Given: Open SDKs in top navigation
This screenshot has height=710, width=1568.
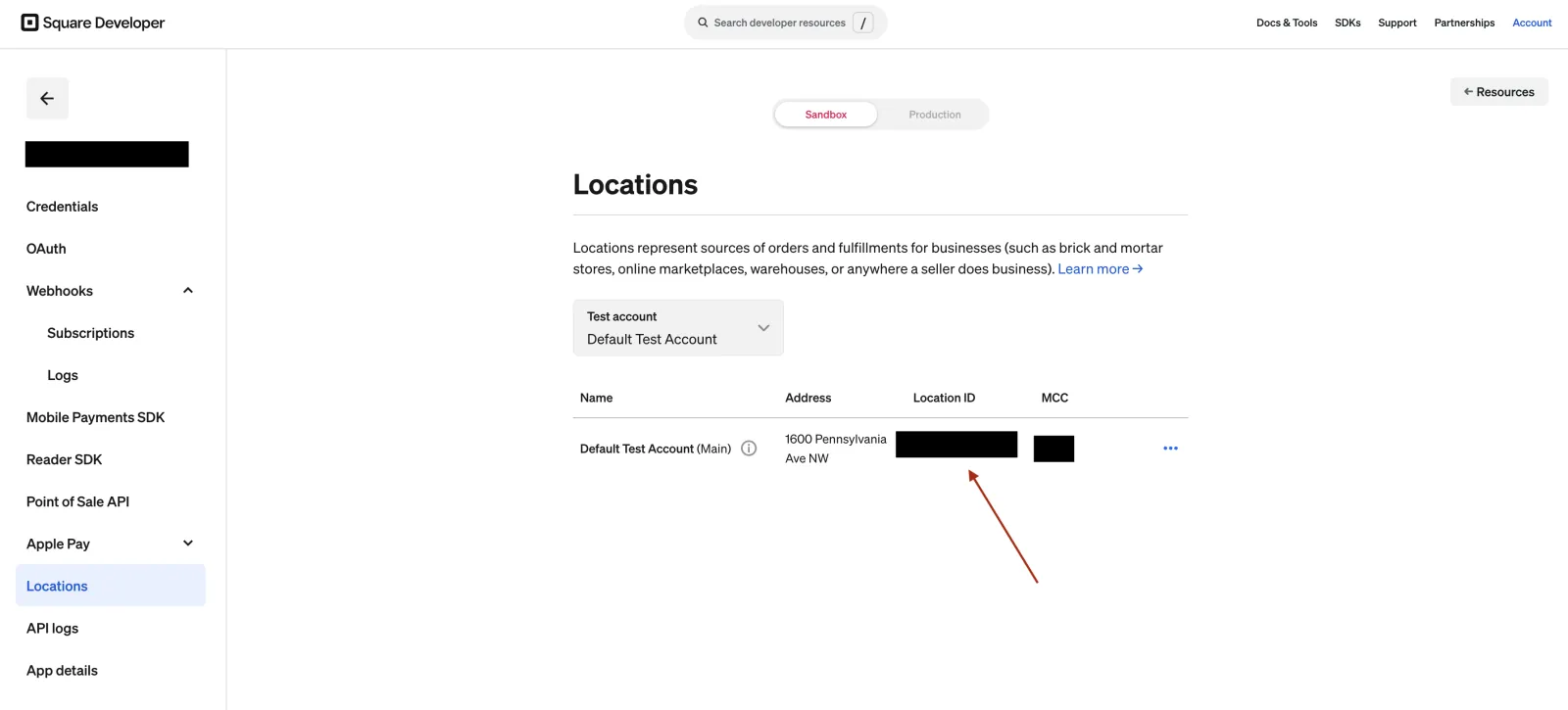Looking at the screenshot, I should [x=1347, y=23].
